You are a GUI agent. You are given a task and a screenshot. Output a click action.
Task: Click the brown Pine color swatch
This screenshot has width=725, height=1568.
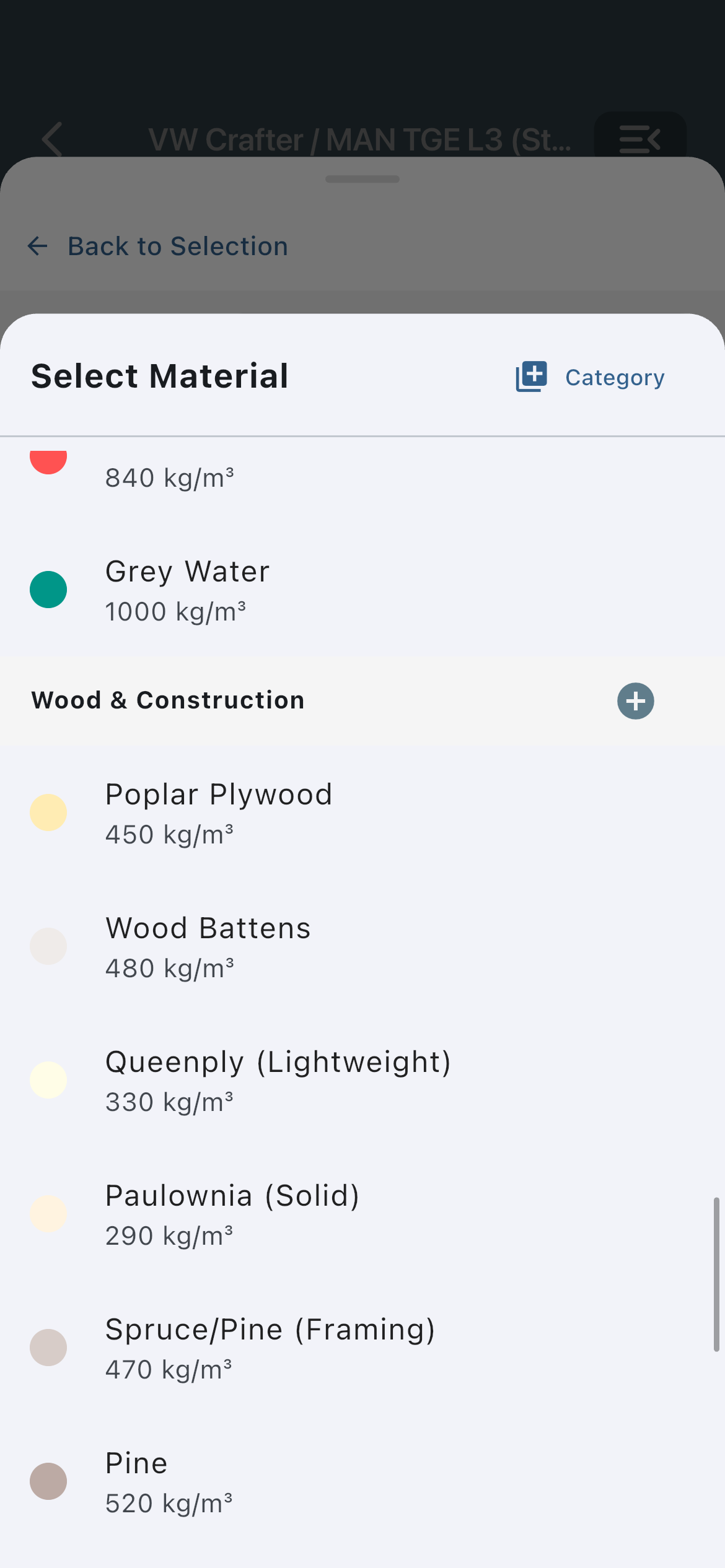(48, 1481)
